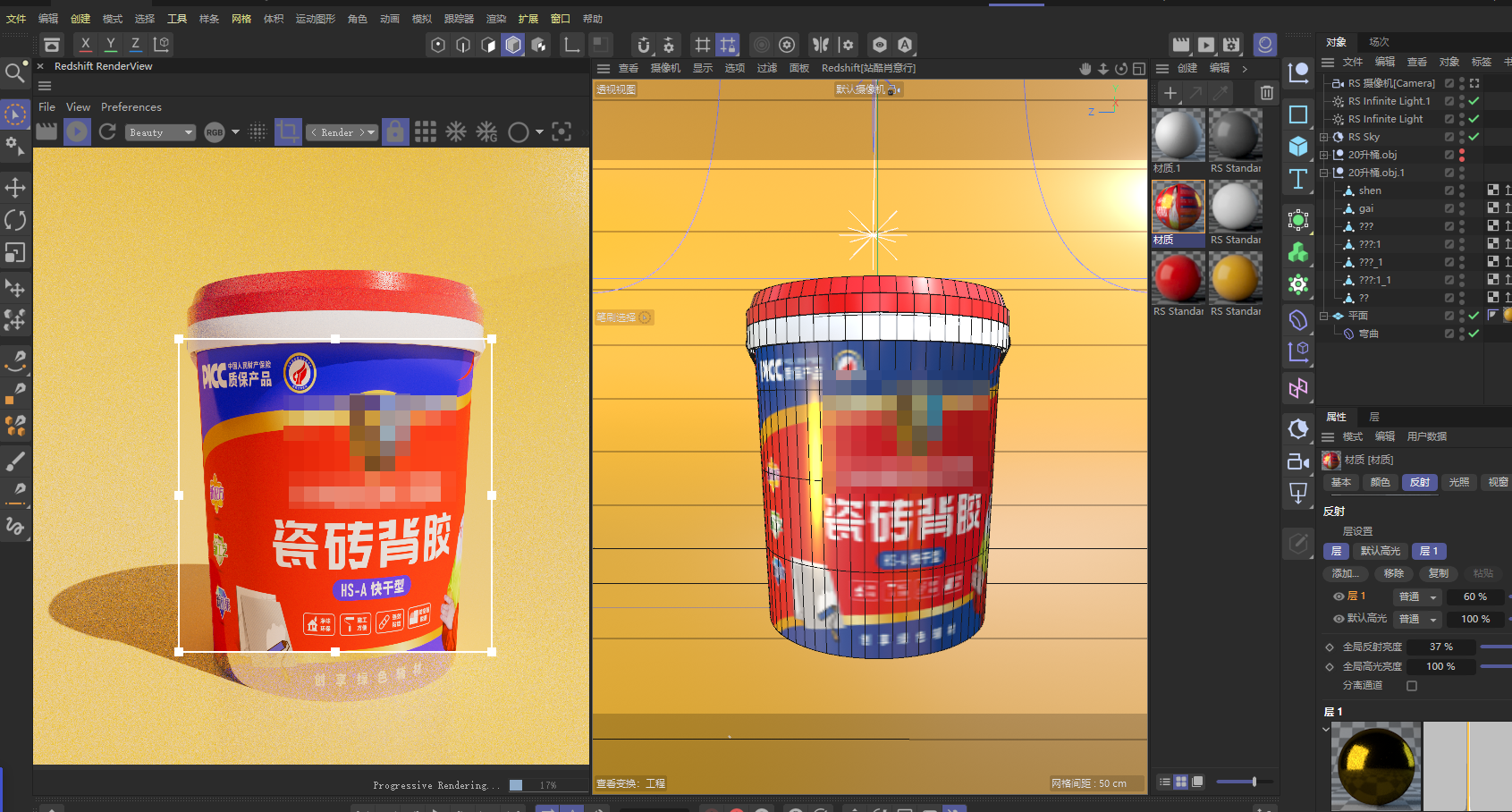The height and width of the screenshot is (812, 1512).
Task: Click the clapperboard render icon in RenderView
Action: tap(46, 131)
